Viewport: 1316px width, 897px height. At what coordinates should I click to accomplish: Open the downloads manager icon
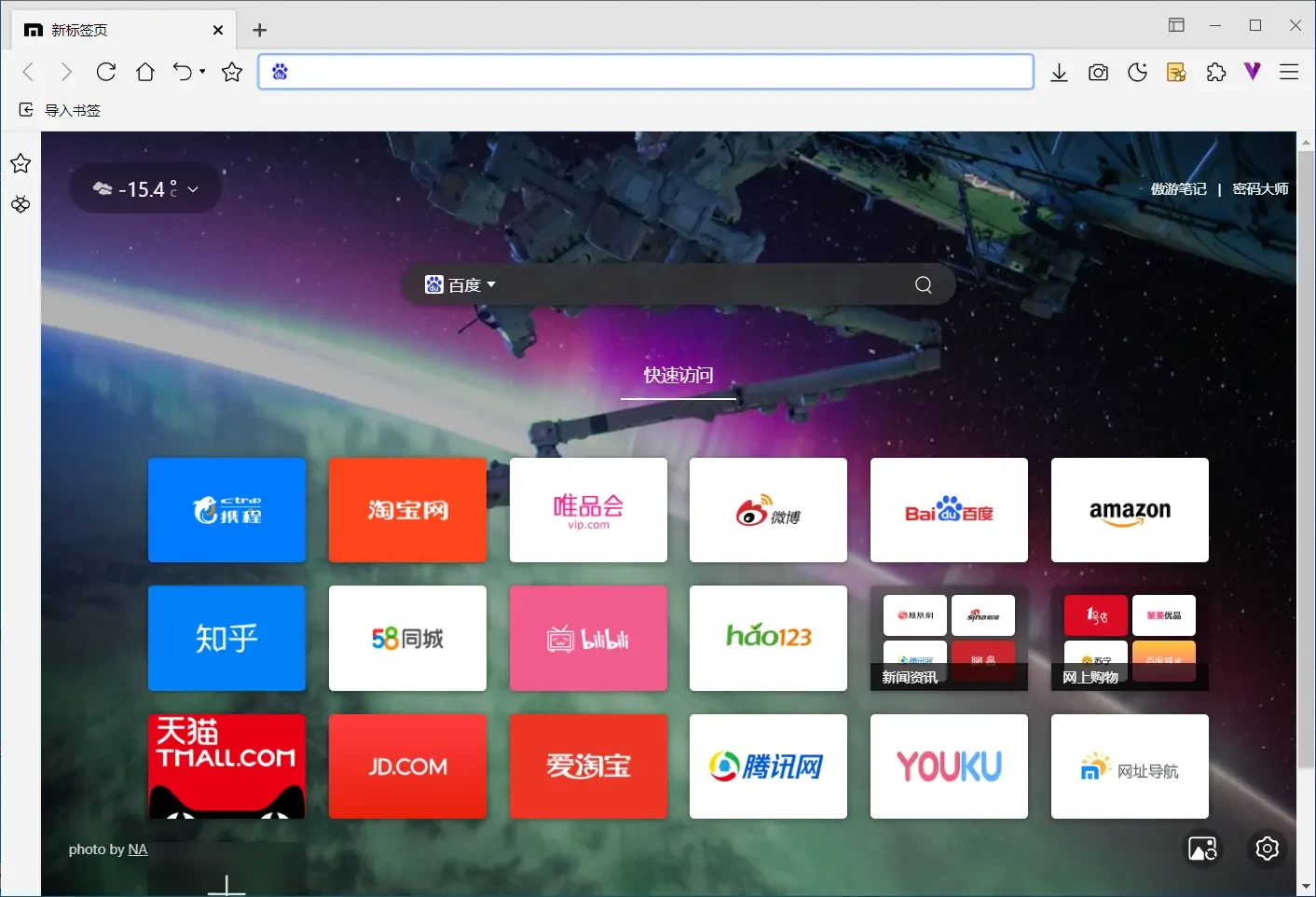click(1059, 73)
